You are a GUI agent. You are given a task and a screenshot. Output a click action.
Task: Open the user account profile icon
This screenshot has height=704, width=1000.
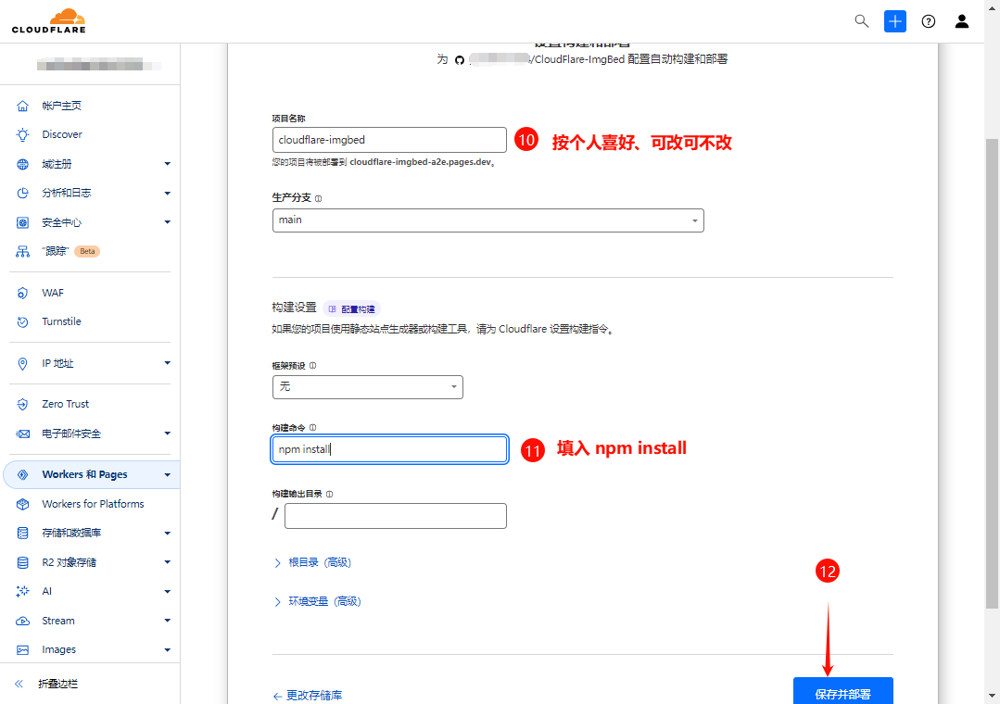(962, 21)
